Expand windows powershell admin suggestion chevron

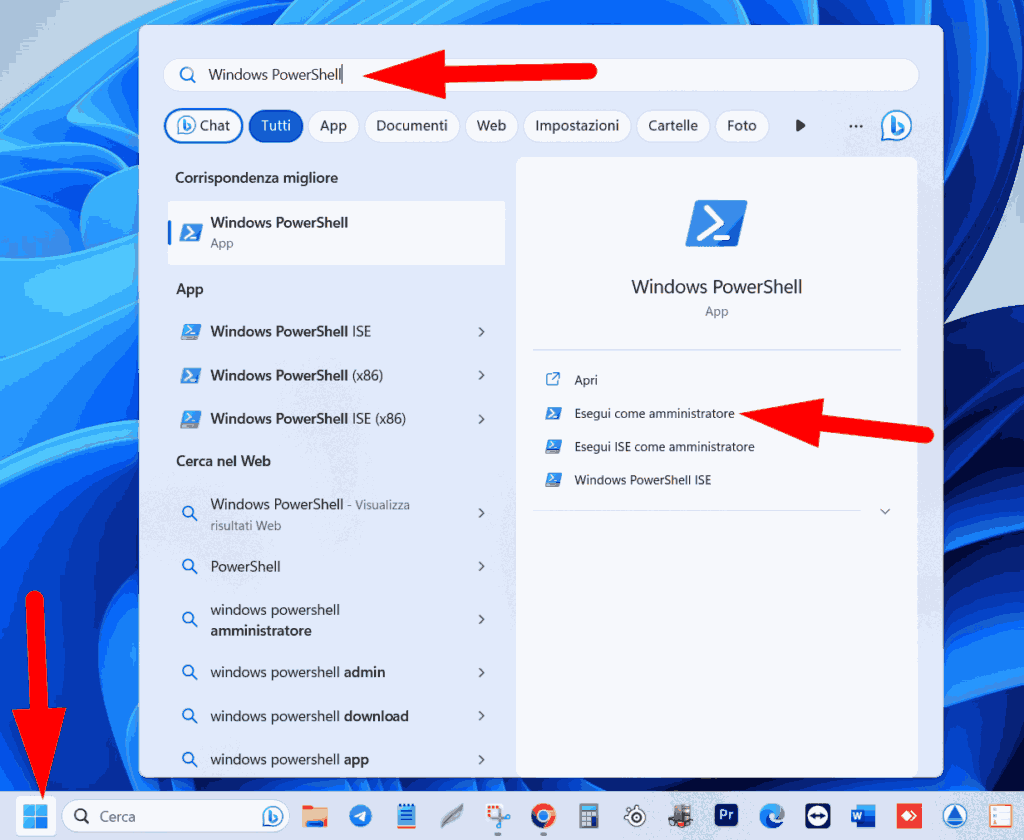click(x=481, y=672)
